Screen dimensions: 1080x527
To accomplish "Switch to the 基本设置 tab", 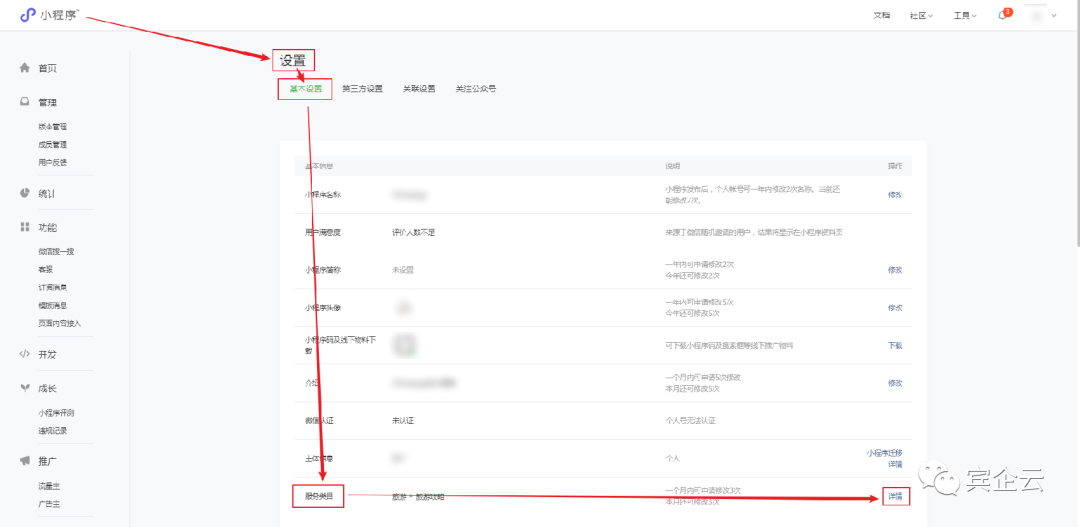I will pyautogui.click(x=305, y=89).
